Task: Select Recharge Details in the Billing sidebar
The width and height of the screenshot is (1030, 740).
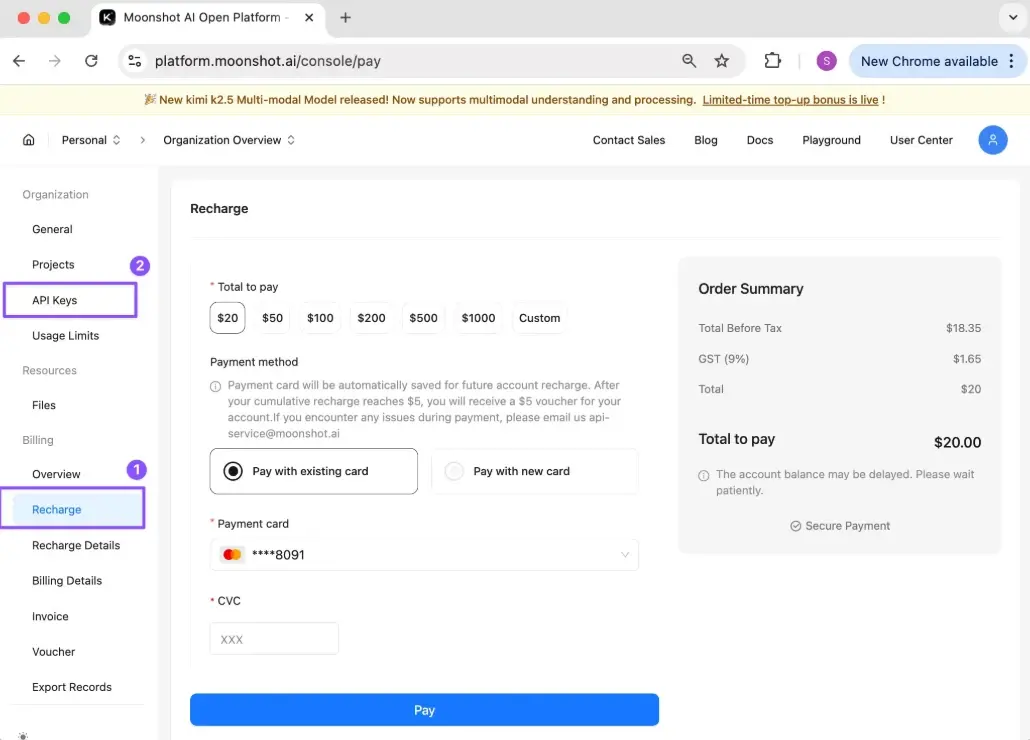Action: tap(75, 545)
